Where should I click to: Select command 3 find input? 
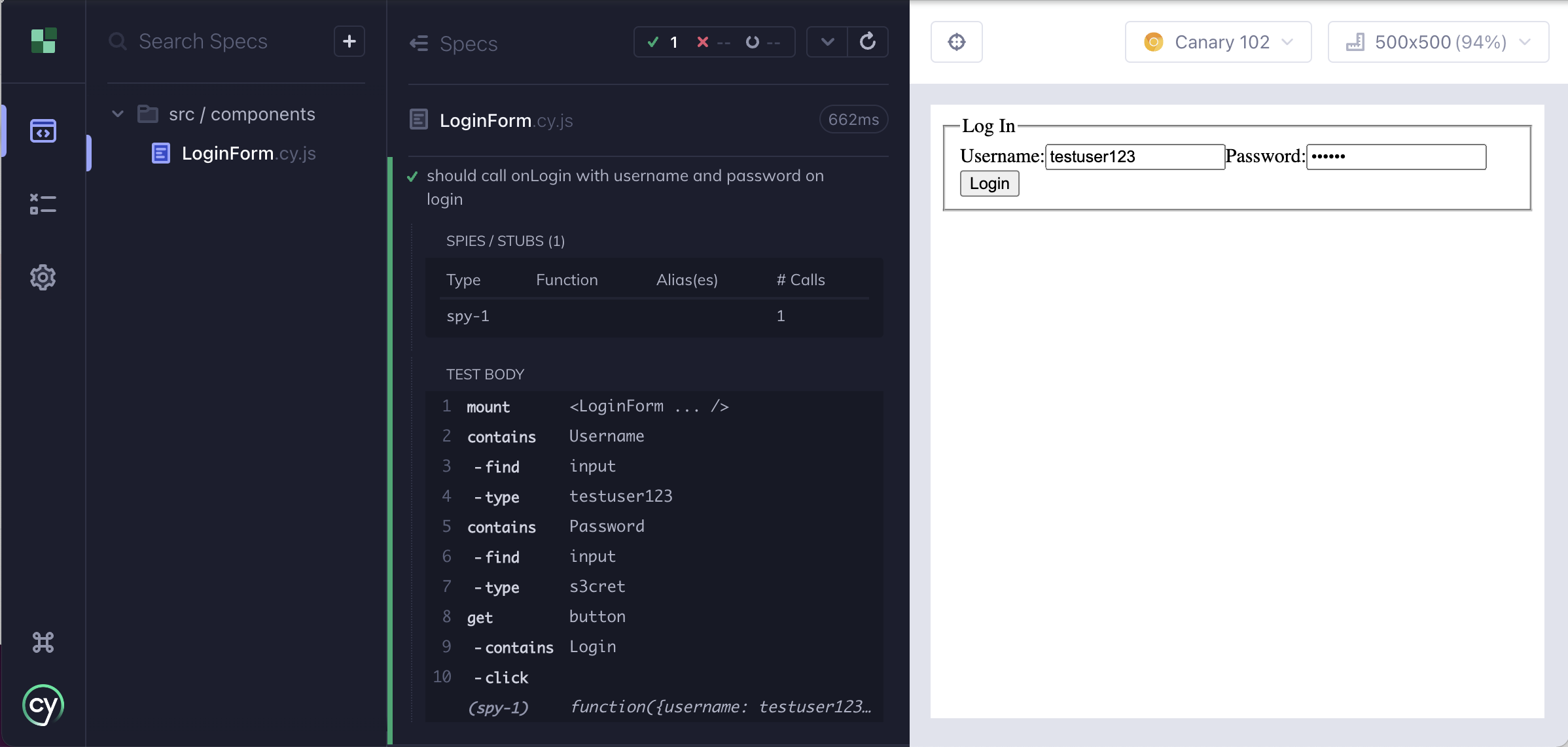654,466
